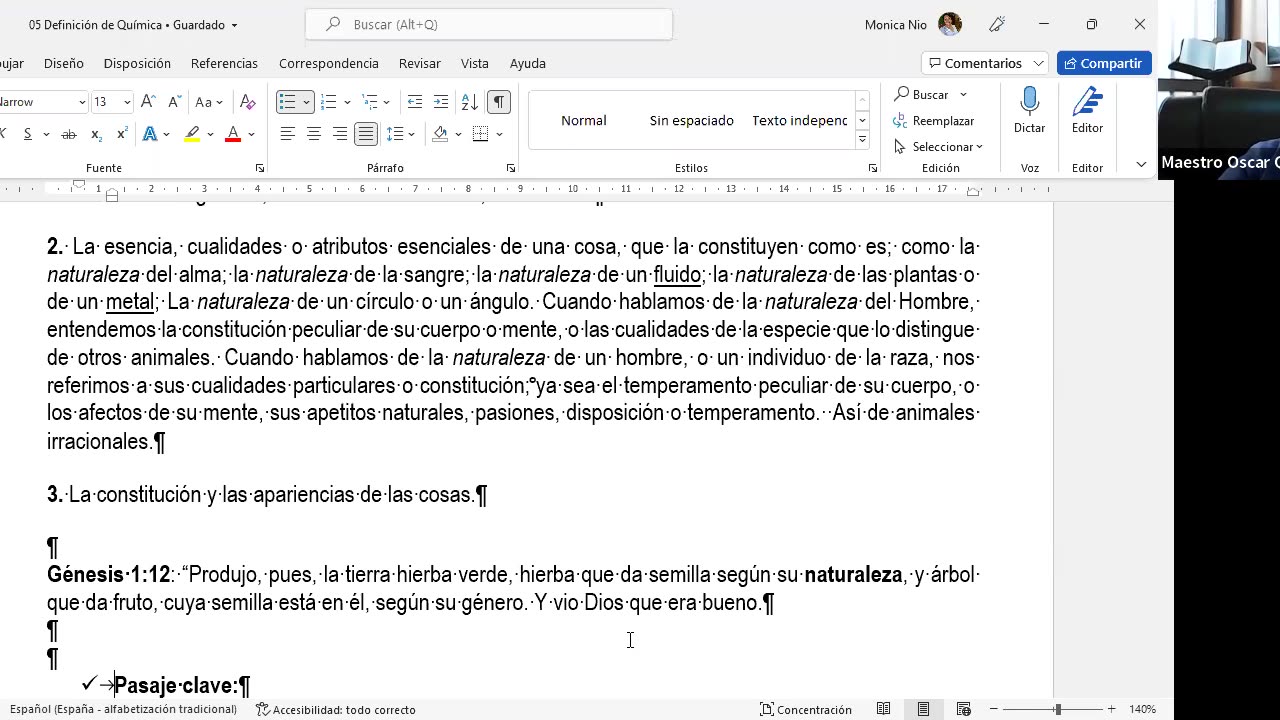Image resolution: width=1280 pixels, height=720 pixels.
Task: Toggle show paragraph marks (¶)
Action: click(x=498, y=102)
